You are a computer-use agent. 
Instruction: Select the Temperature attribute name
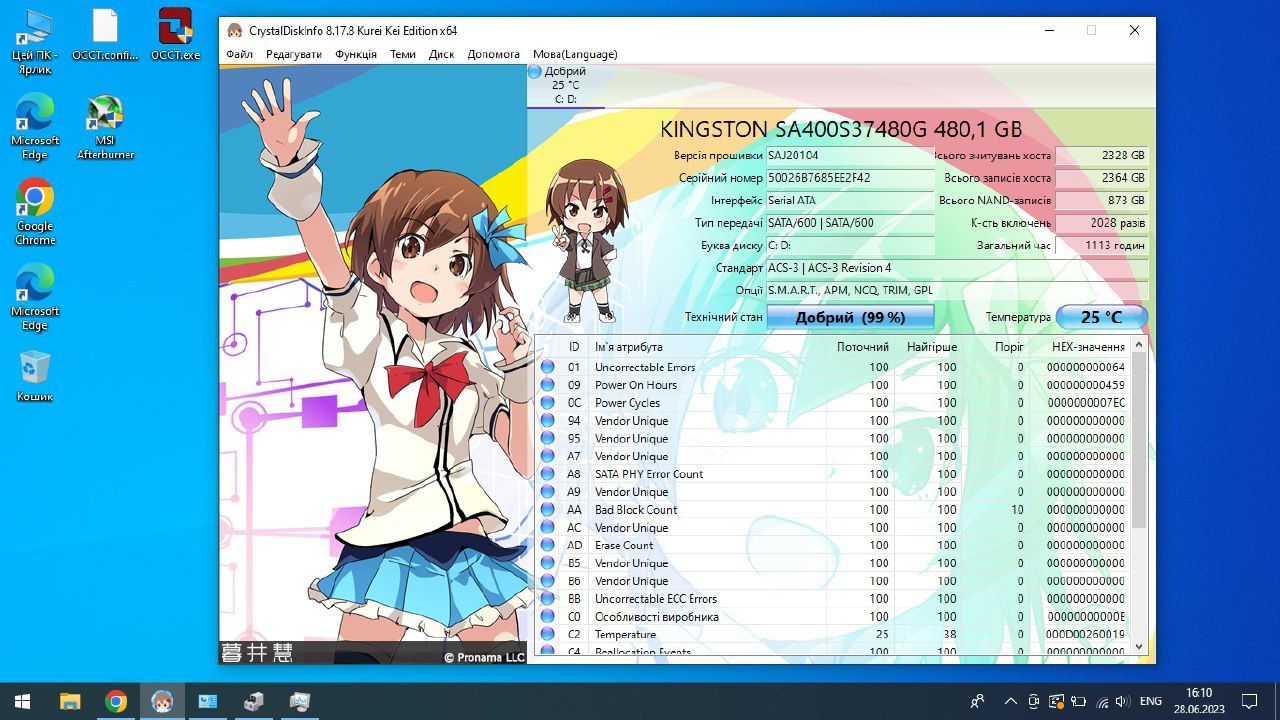click(x=626, y=634)
